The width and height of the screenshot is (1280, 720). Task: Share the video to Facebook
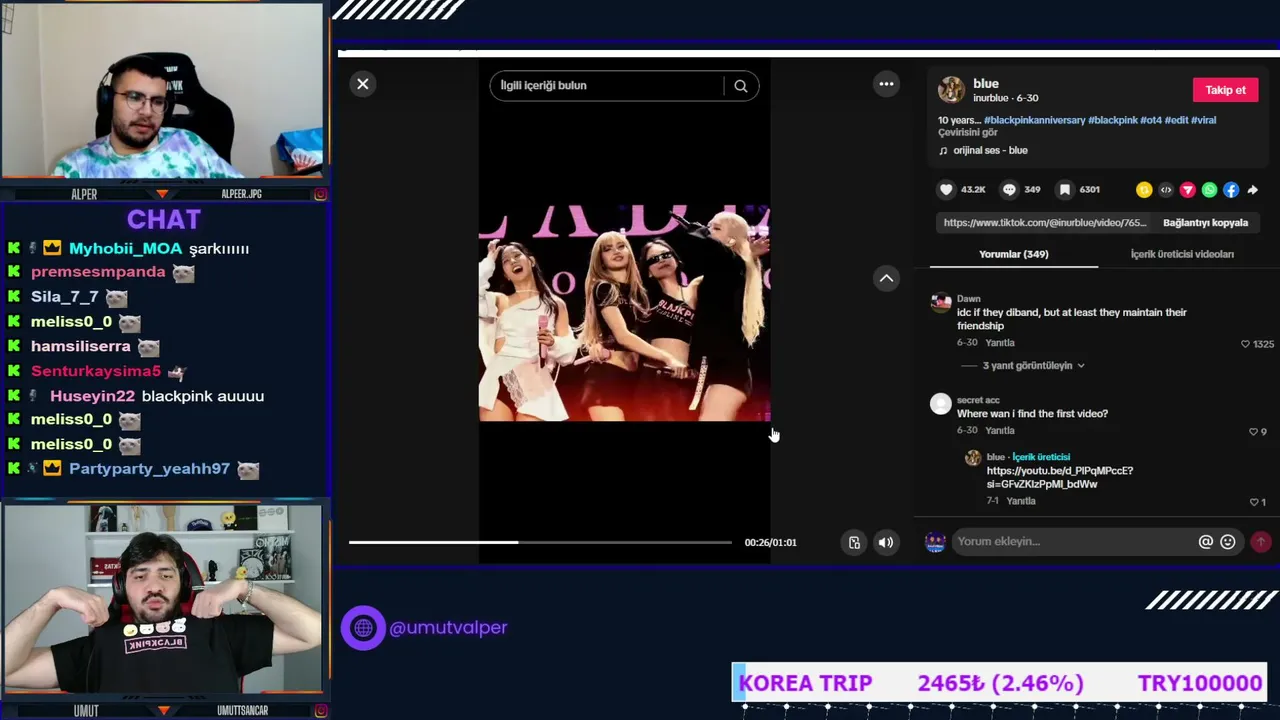coord(1231,190)
